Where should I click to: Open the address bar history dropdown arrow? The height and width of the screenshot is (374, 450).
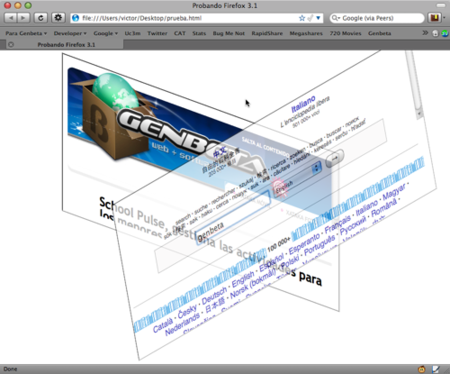(318, 18)
